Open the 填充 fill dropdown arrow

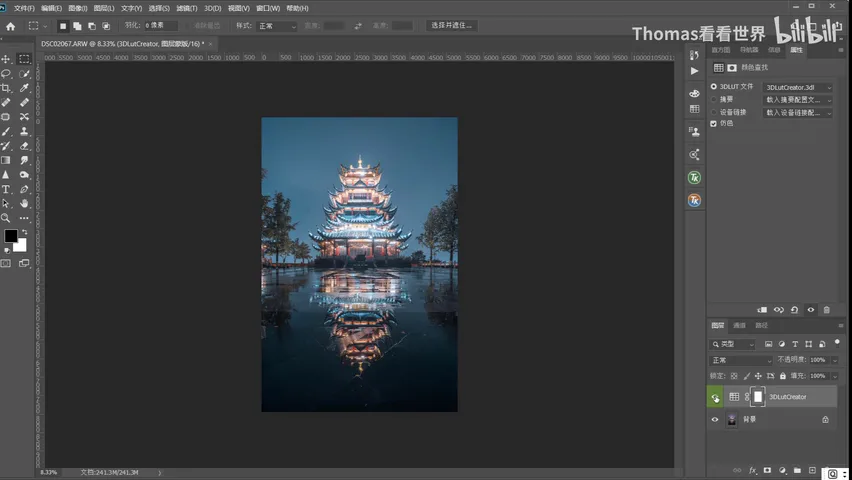click(x=835, y=376)
